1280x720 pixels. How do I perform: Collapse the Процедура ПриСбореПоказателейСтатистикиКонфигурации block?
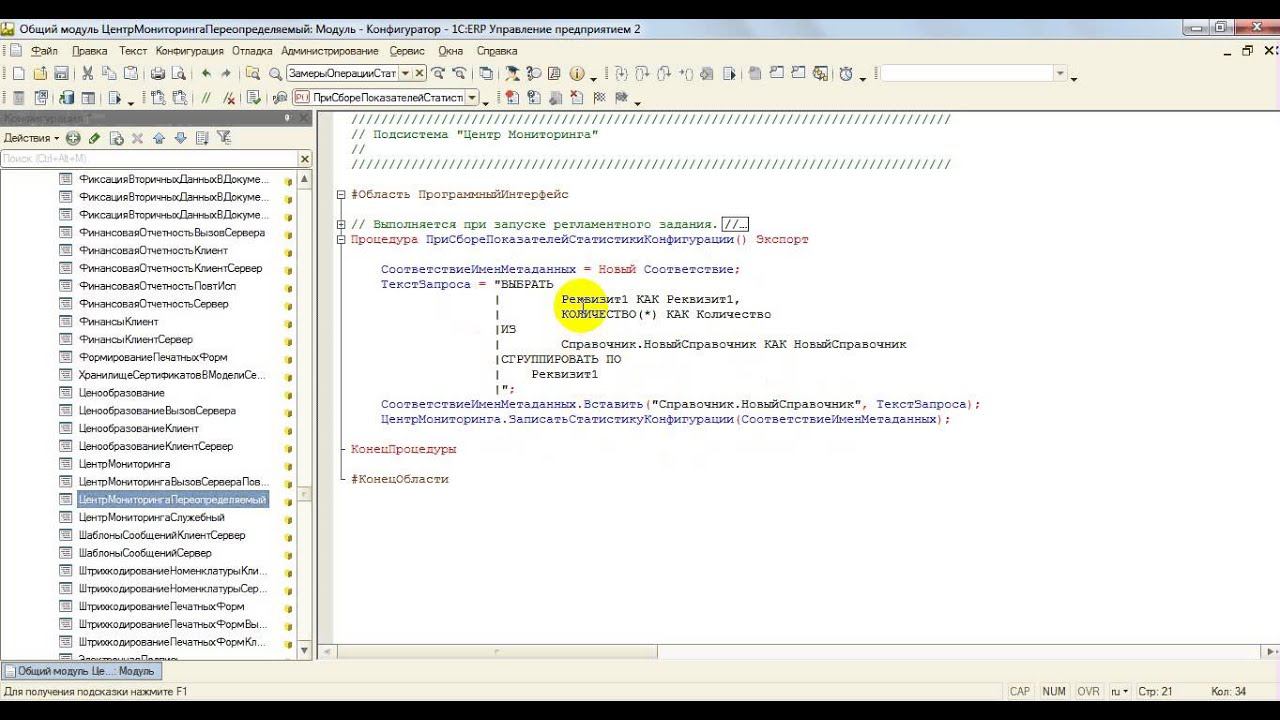tap(341, 240)
